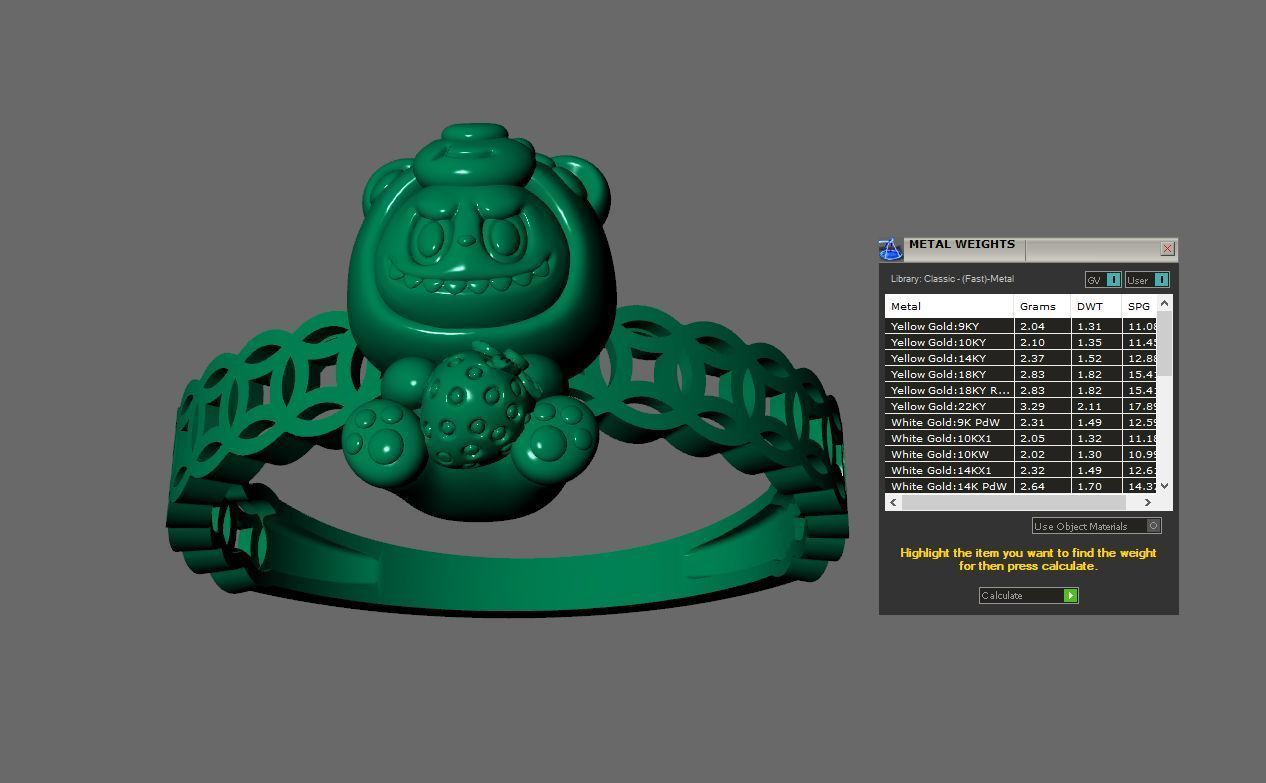The width and height of the screenshot is (1266, 783).
Task: Sort by DWT column header
Action: pyautogui.click(x=1096, y=306)
